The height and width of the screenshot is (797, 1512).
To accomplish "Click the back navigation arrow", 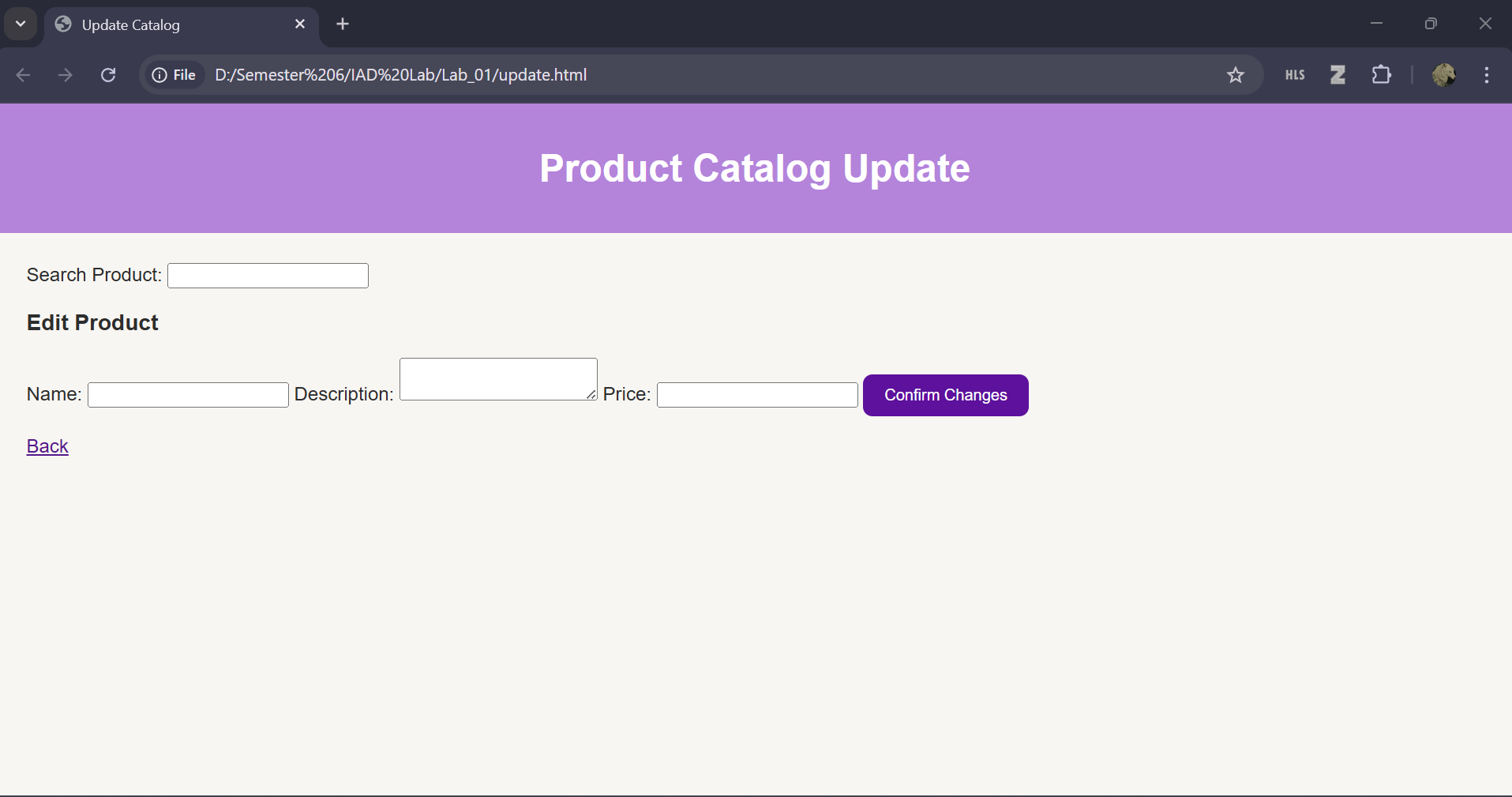I will pos(23,75).
